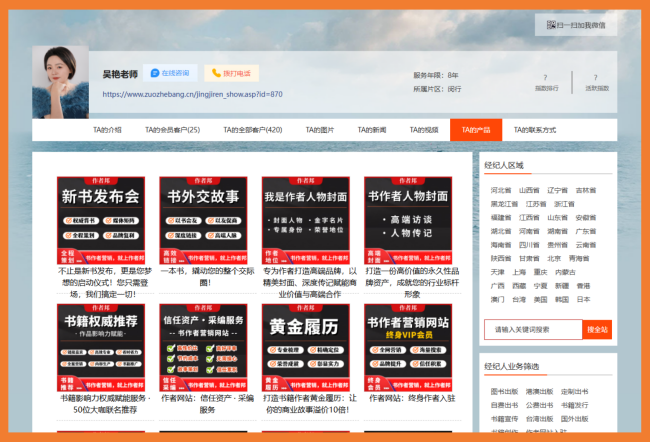Click the 在线咨询 online consultation button
This screenshot has height=442, width=650.
click(x=169, y=73)
